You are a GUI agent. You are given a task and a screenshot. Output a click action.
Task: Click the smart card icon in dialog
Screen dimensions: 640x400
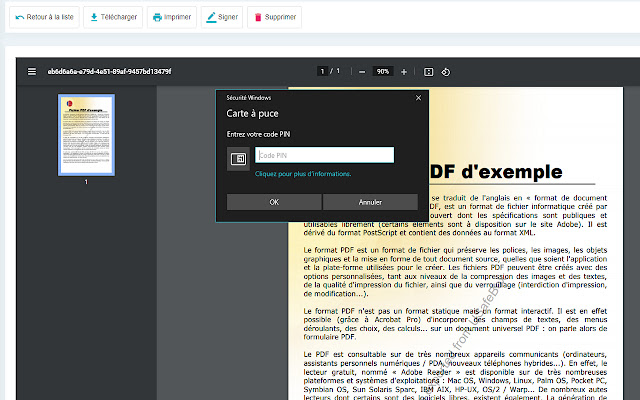[x=238, y=159]
